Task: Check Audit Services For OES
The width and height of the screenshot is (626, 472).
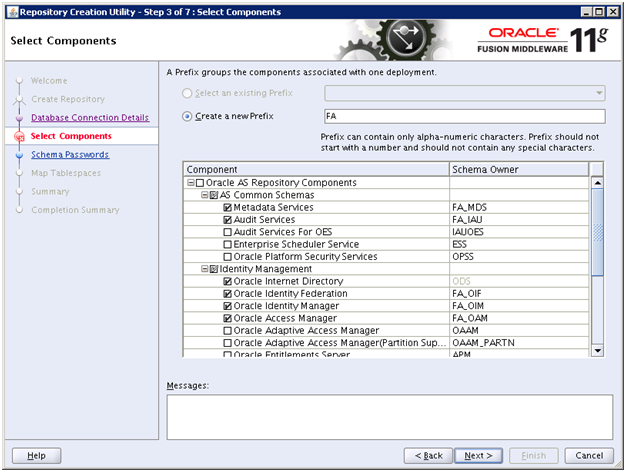Action: pos(228,232)
